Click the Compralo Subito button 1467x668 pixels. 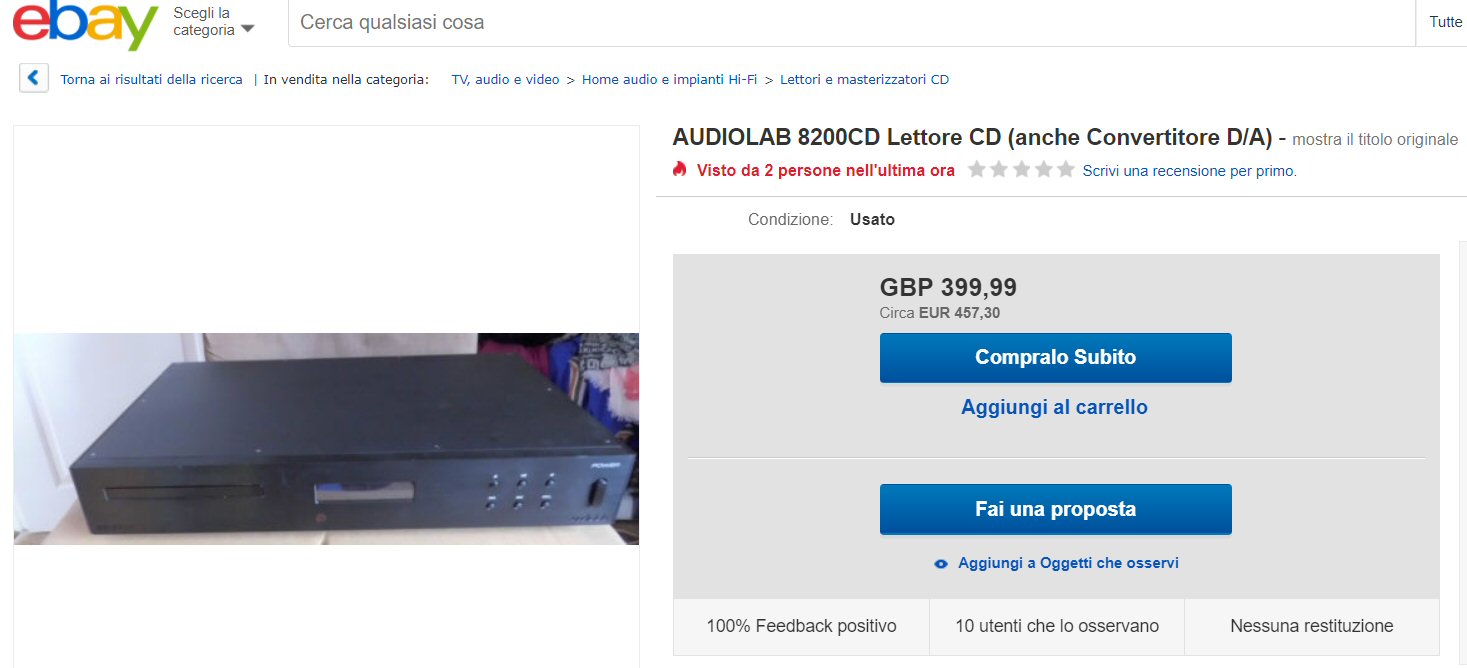click(1055, 357)
